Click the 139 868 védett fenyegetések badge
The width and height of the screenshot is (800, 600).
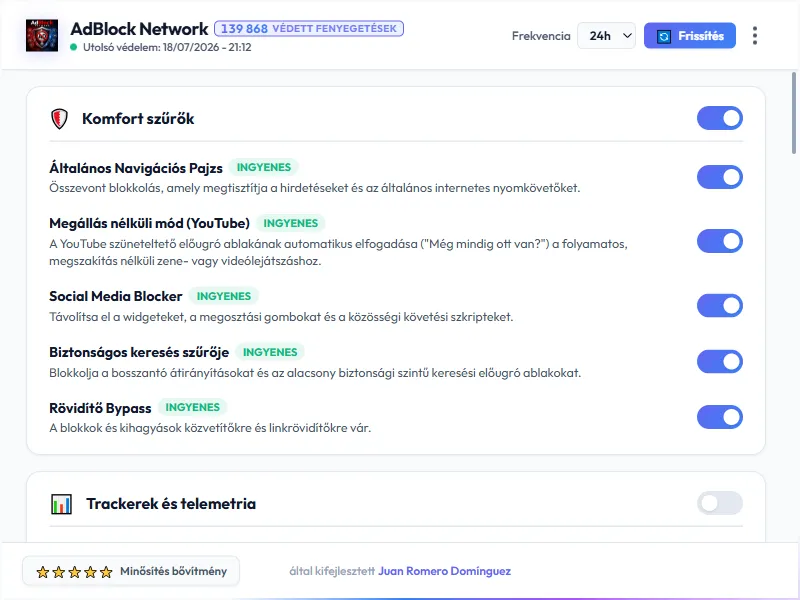click(x=309, y=29)
